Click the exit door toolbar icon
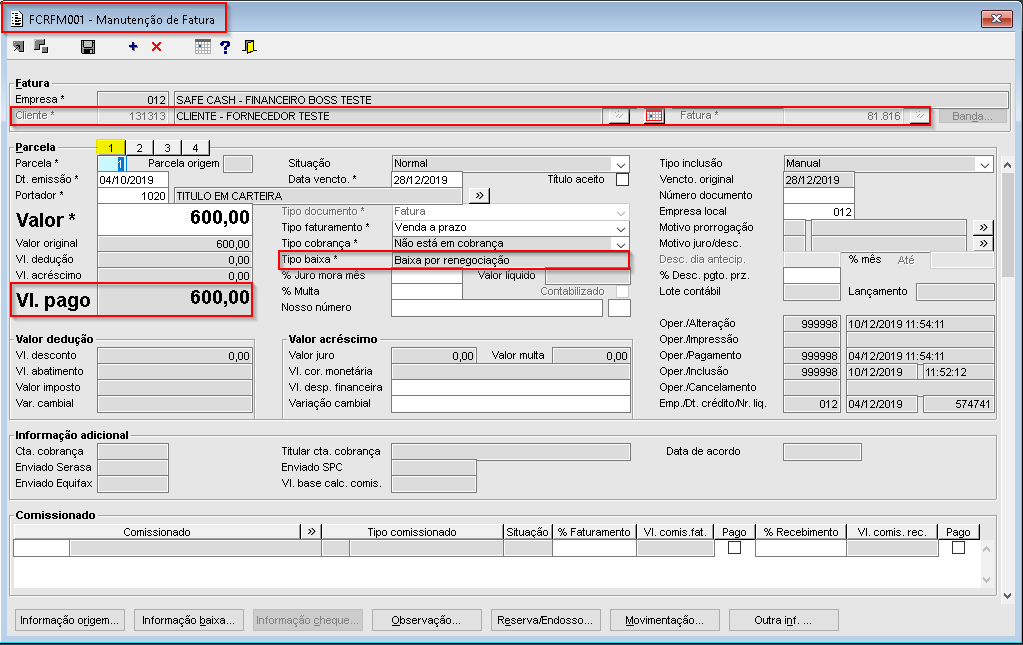This screenshot has height=645, width=1023. [249, 46]
